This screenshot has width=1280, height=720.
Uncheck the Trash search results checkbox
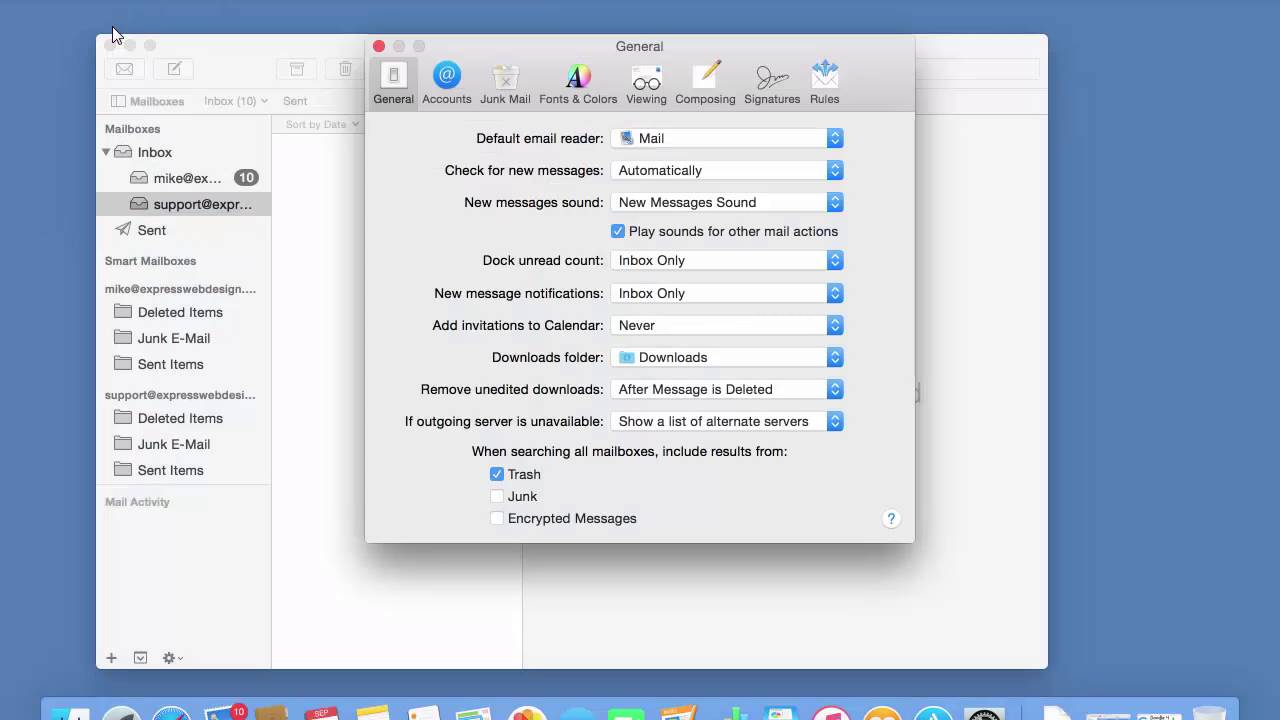[x=497, y=474]
